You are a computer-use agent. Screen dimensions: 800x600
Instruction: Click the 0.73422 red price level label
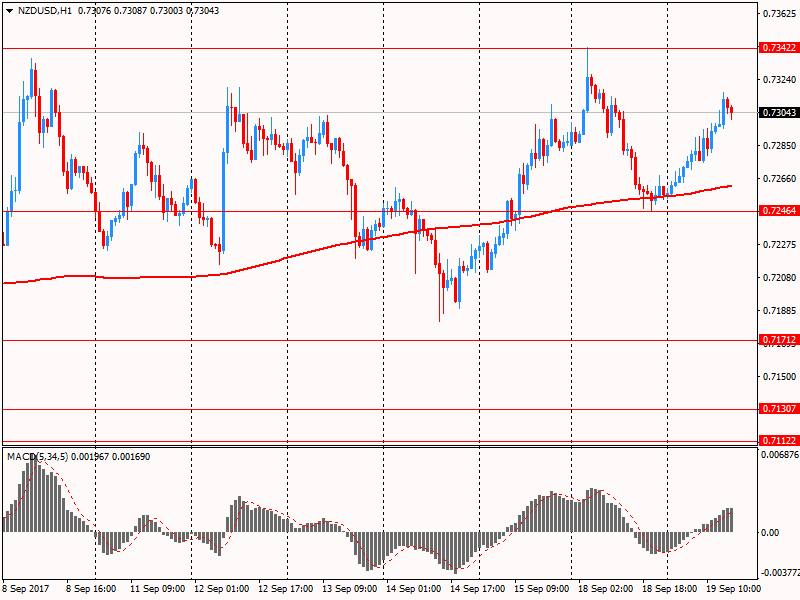coord(779,48)
